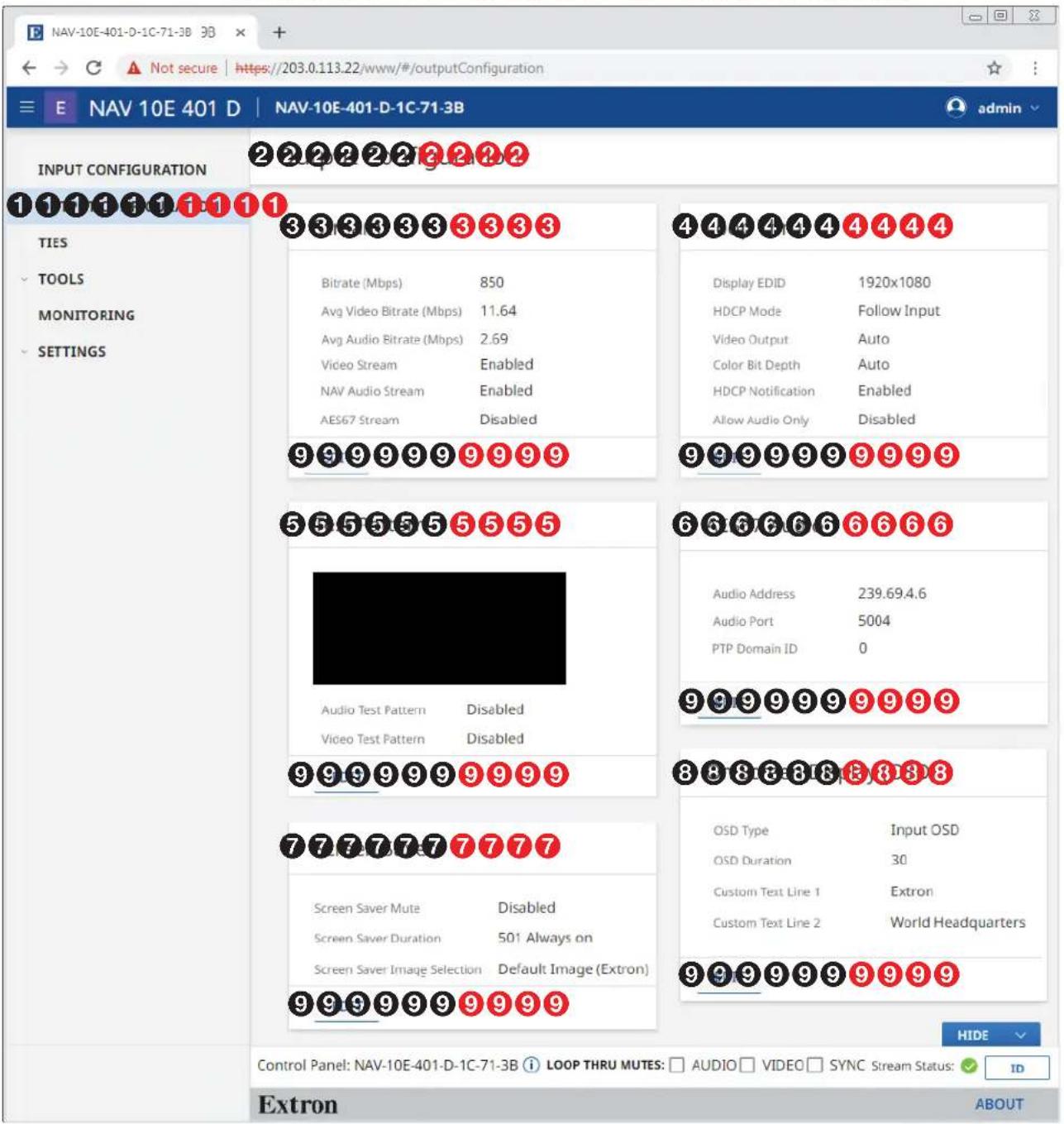Viewport: 1064px width, 1124px height.
Task: Close the NAV-10E-401-D browser tab
Action: (x=241, y=32)
